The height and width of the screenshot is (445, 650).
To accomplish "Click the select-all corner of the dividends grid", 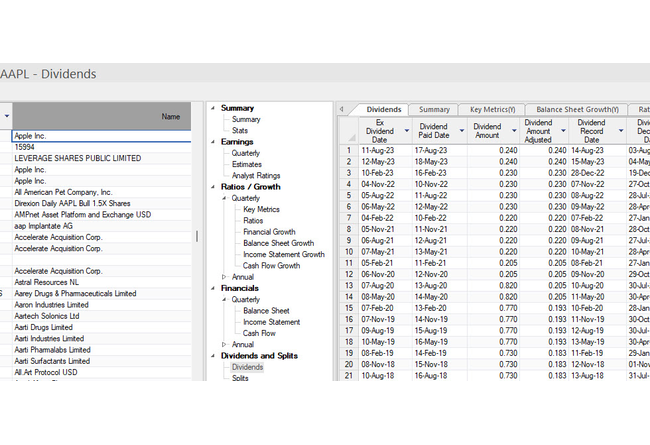I will pyautogui.click(x=349, y=131).
